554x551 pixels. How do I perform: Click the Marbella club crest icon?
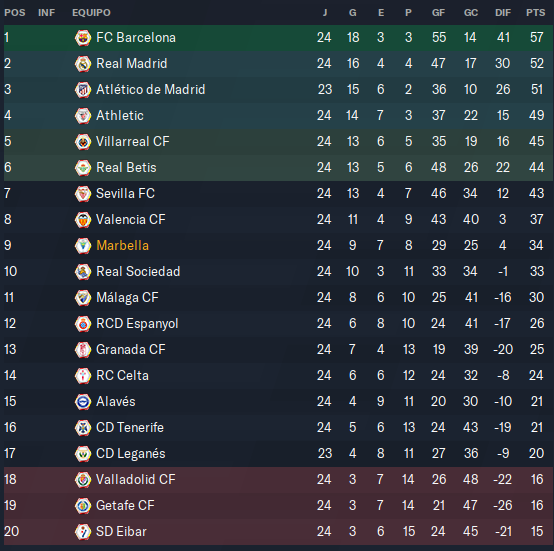pyautogui.click(x=83, y=246)
